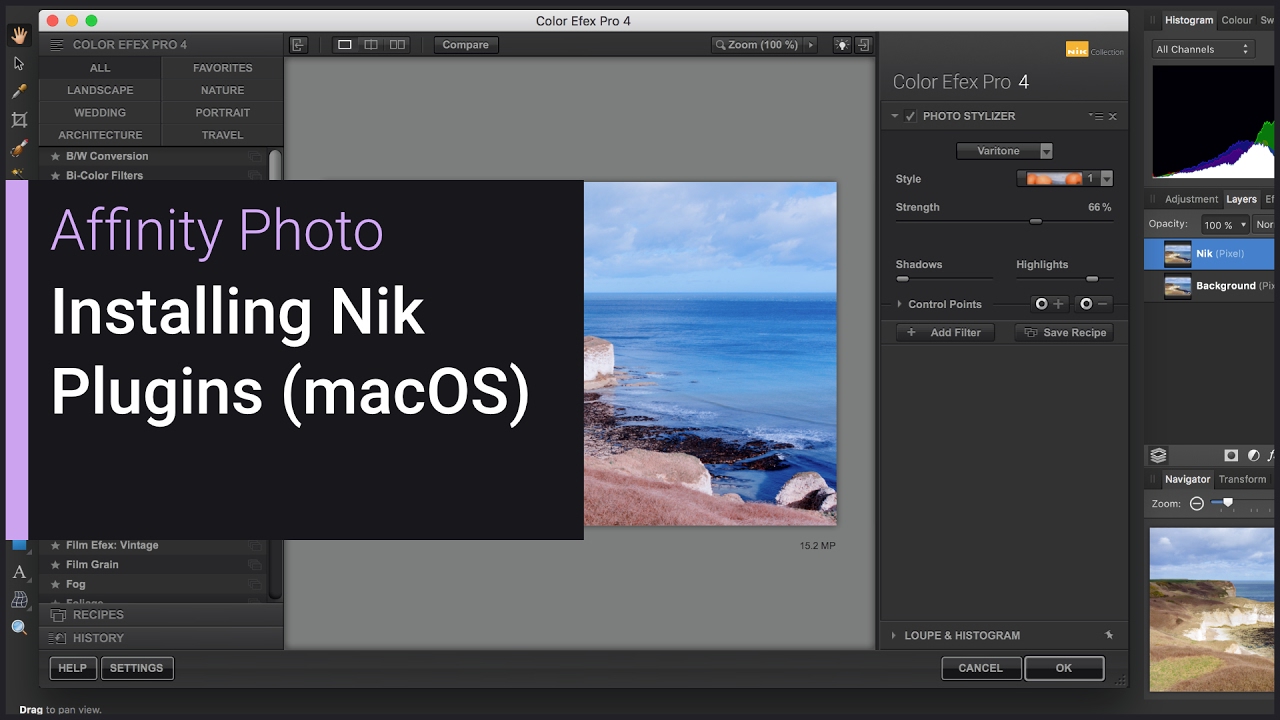The width and height of the screenshot is (1280, 720).
Task: Click the Add Filter button
Action: click(945, 332)
